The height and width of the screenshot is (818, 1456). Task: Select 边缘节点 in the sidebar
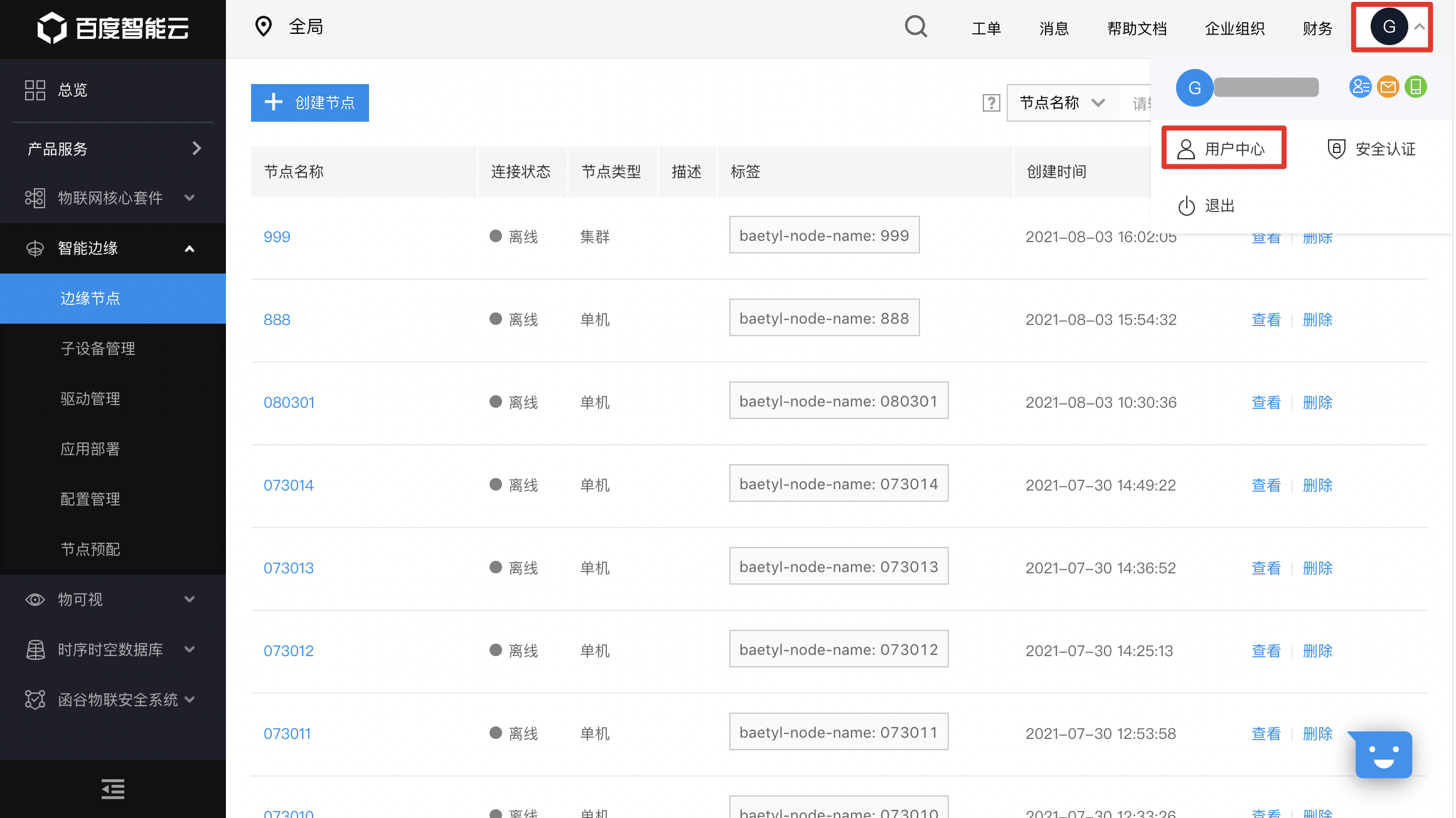click(x=113, y=299)
